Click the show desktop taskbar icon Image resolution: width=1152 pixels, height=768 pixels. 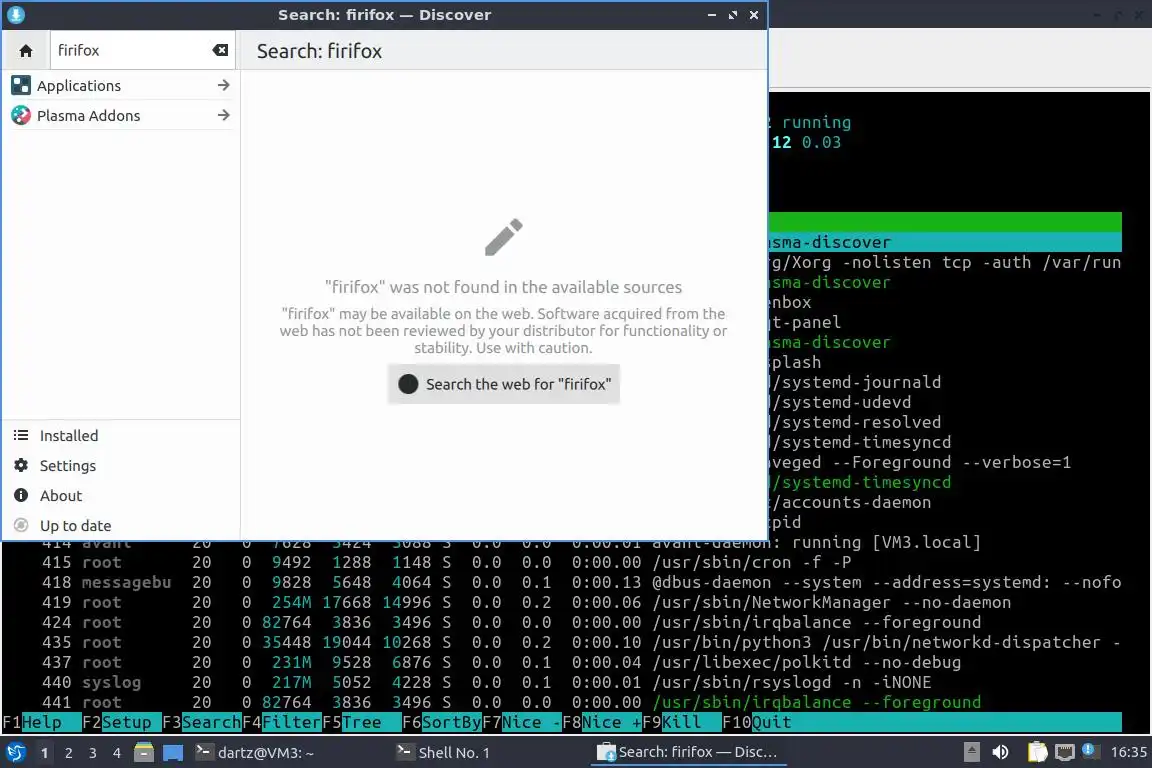point(173,753)
